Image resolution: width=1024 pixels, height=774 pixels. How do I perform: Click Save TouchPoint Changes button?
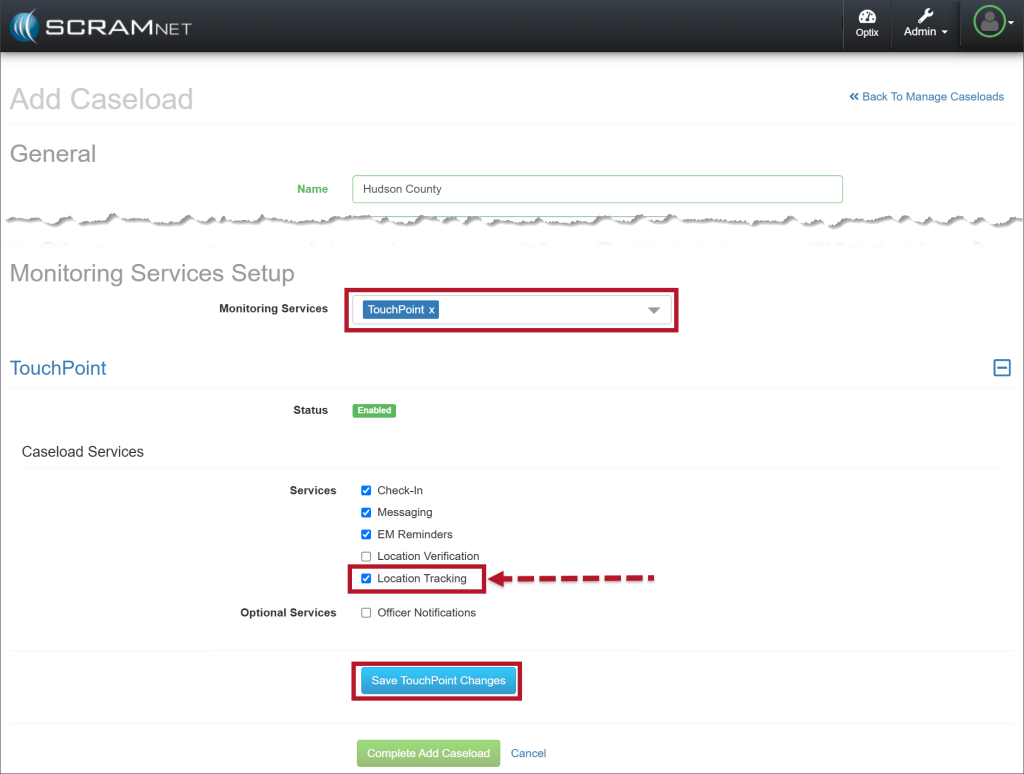click(438, 681)
